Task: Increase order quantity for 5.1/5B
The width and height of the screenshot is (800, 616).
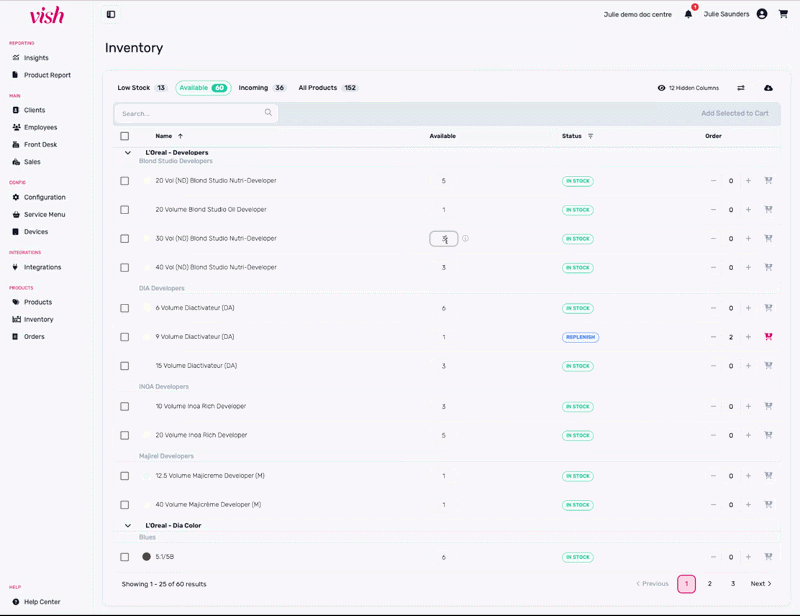Action: tap(748, 557)
